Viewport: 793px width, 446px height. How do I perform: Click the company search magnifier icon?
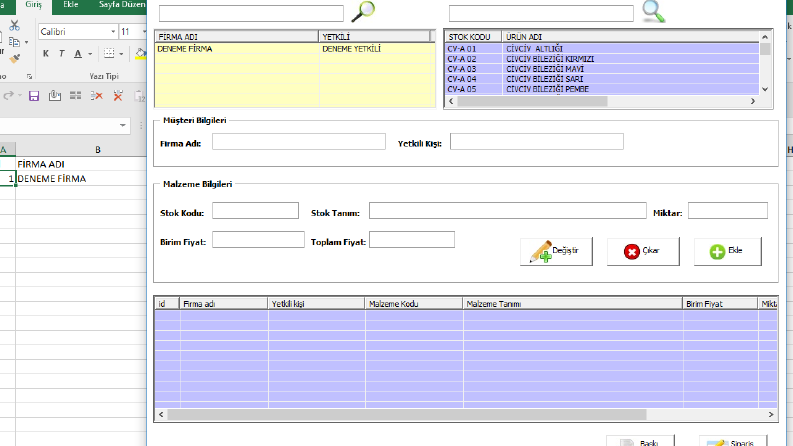click(x=363, y=11)
